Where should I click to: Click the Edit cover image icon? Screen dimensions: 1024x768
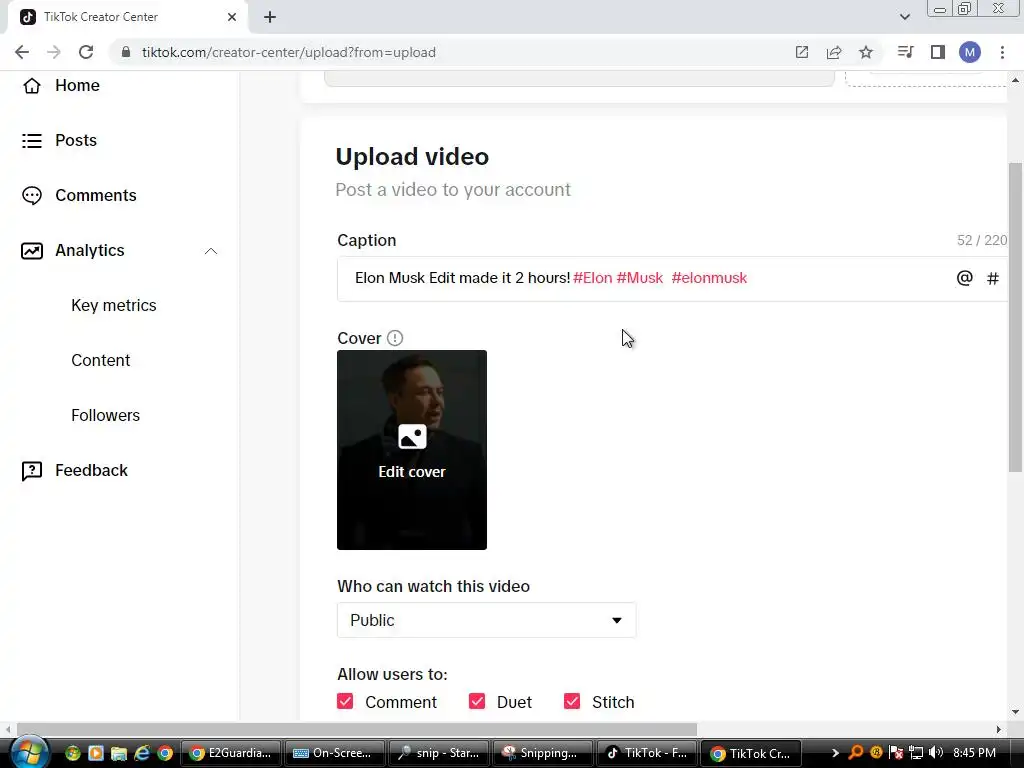coord(412,437)
